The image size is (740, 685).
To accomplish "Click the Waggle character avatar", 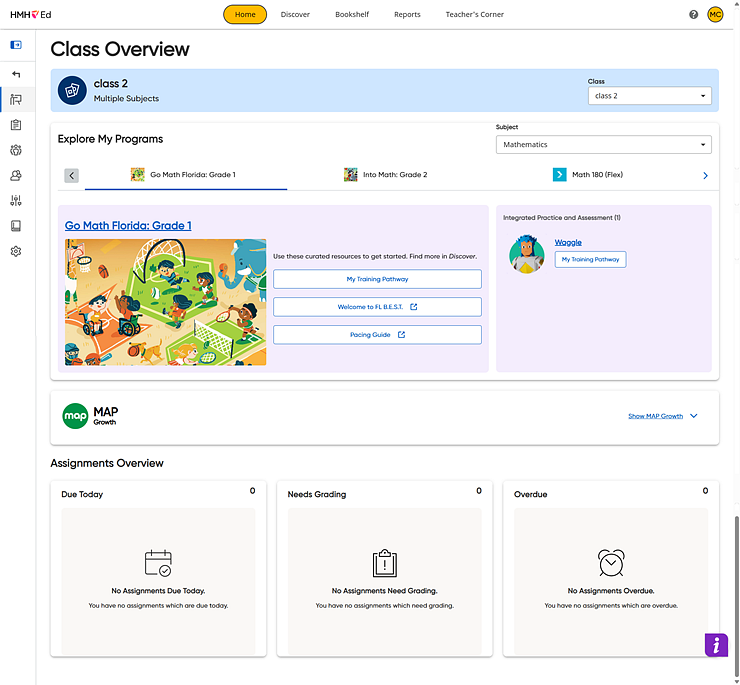I will 527,254.
